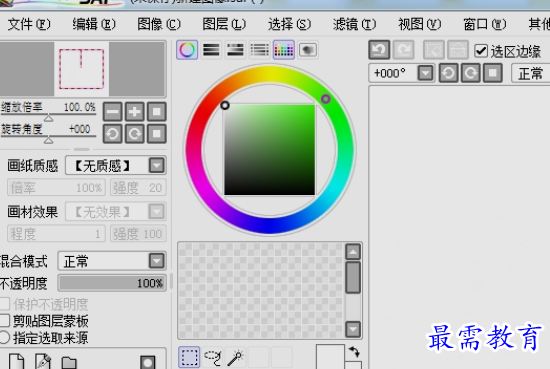
Task: Click scroll up arrow of swatches panel
Action: point(353,251)
